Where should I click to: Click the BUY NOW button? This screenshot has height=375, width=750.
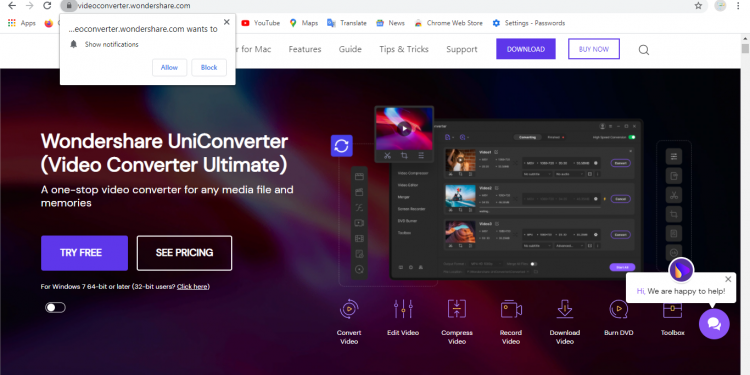[x=594, y=49]
